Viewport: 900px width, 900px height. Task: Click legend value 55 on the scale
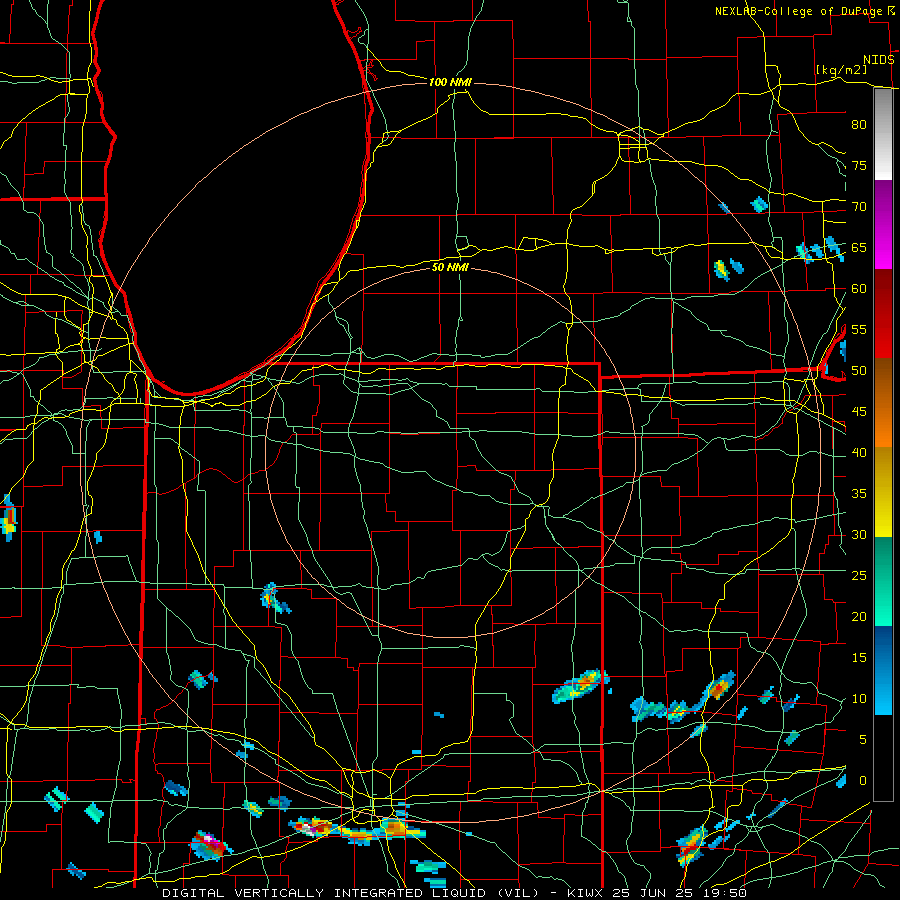tap(859, 329)
